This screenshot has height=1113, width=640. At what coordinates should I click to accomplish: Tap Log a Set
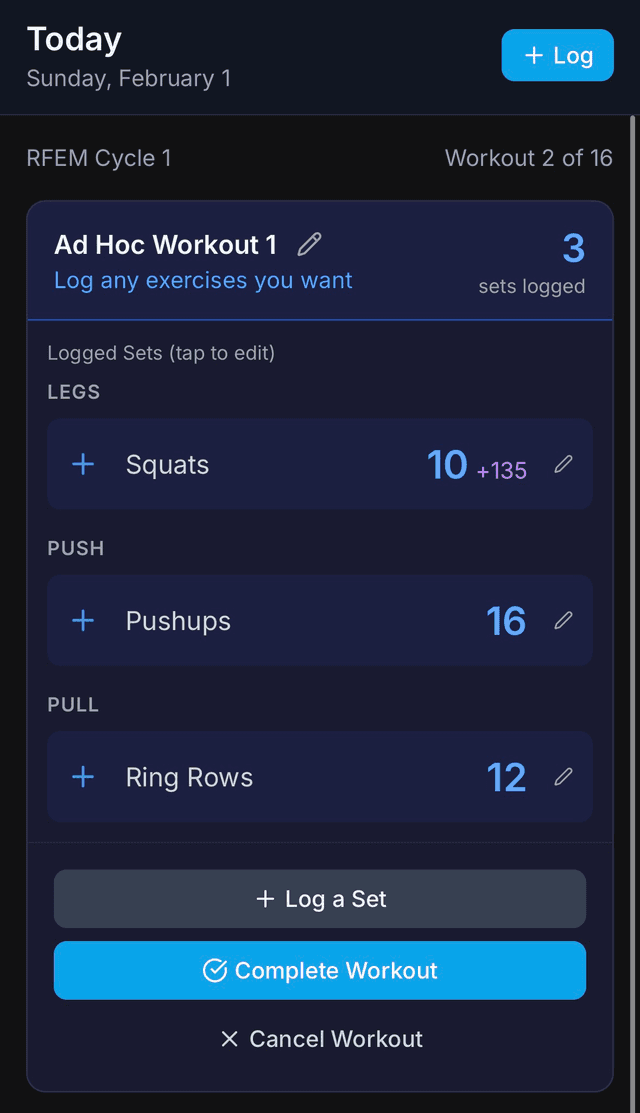coord(319,898)
